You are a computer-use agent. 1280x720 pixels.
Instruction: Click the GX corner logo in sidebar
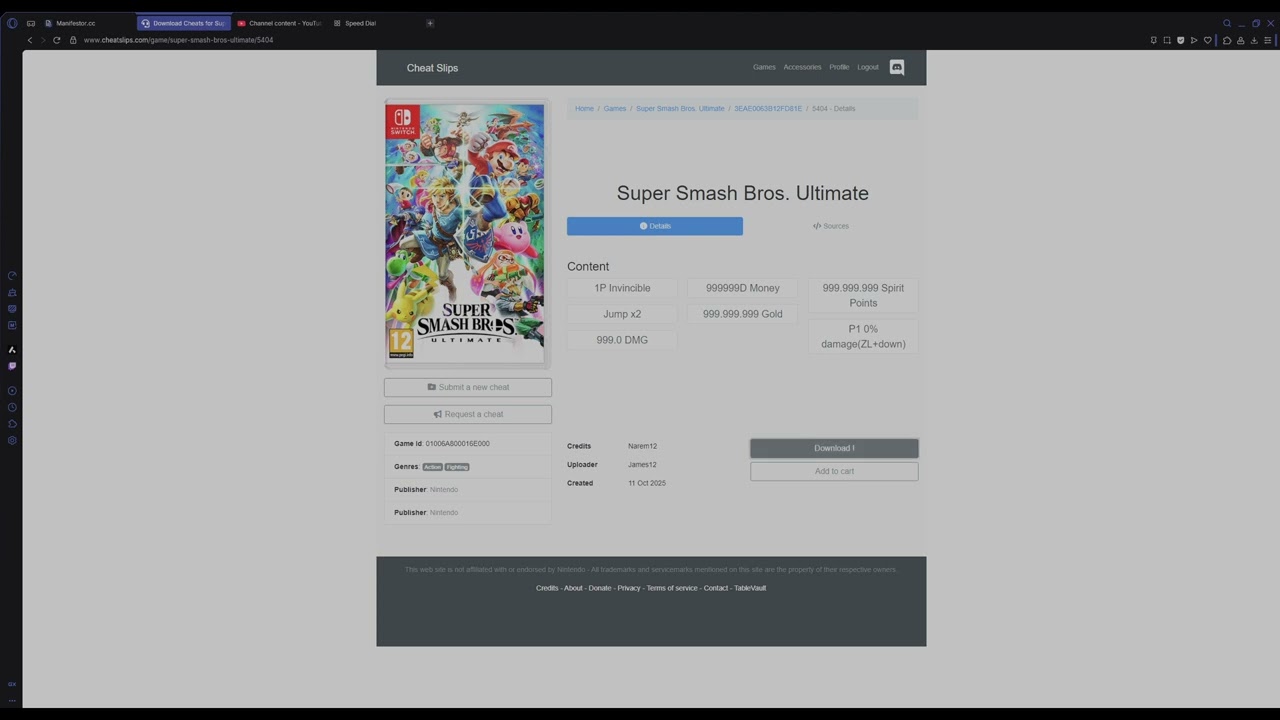pyautogui.click(x=12, y=684)
